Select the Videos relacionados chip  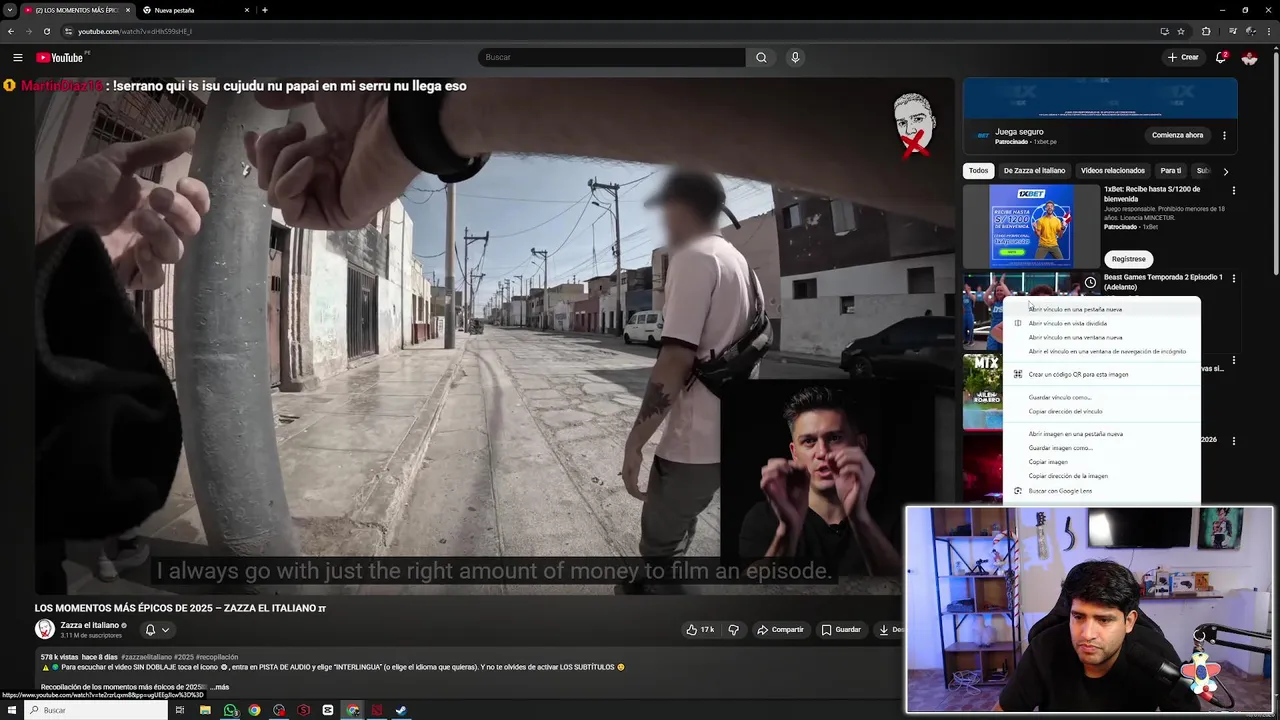[1112, 170]
